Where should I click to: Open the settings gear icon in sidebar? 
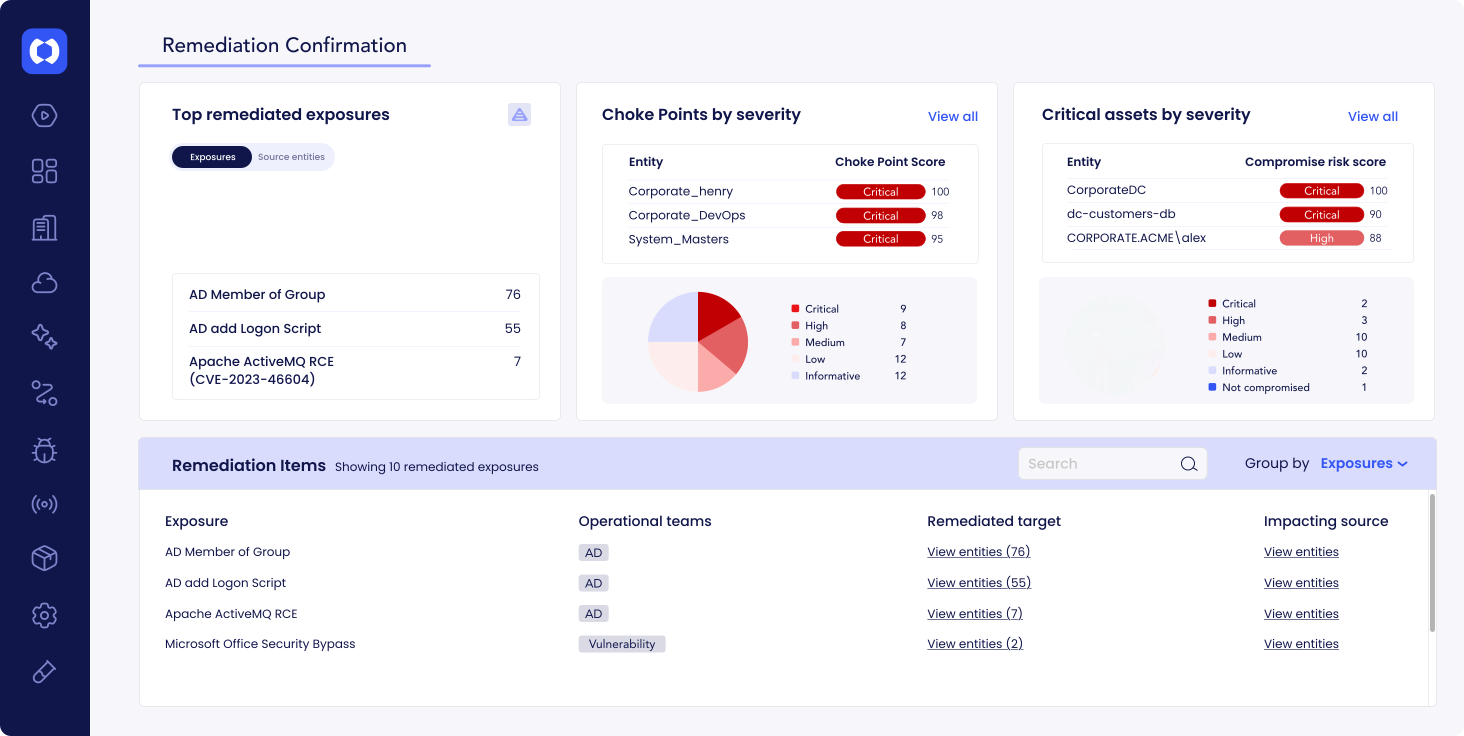(44, 615)
